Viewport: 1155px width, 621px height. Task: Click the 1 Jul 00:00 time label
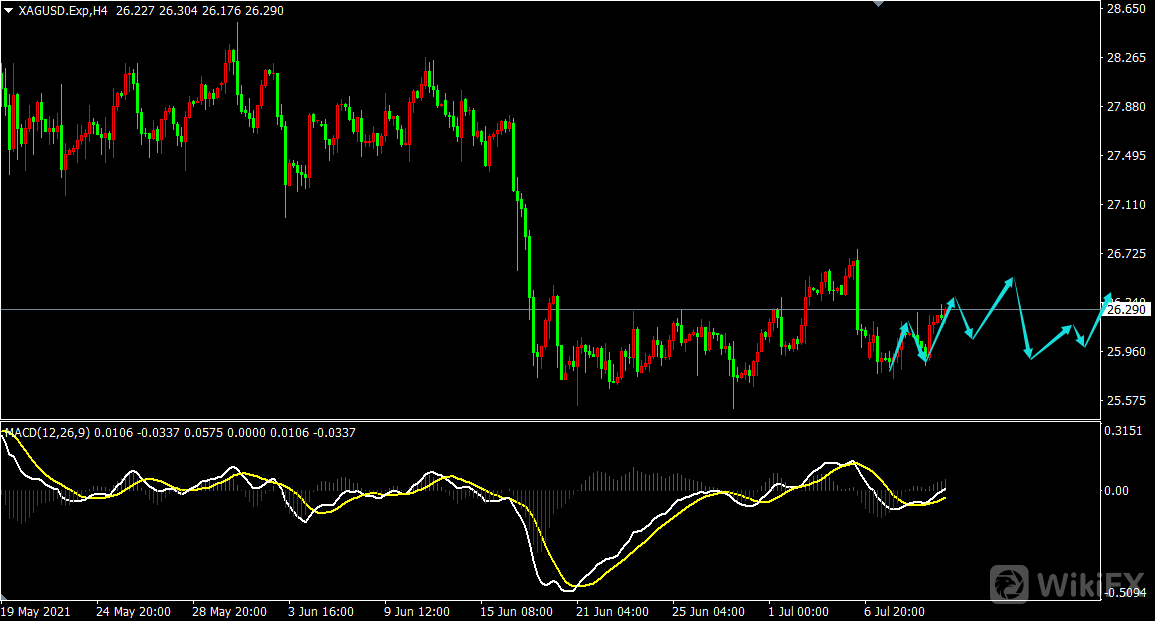[x=800, y=611]
